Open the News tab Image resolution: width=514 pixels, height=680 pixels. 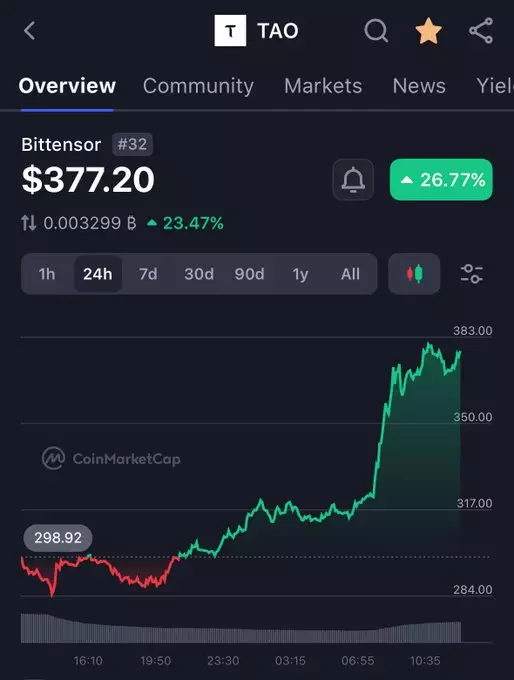coord(419,85)
